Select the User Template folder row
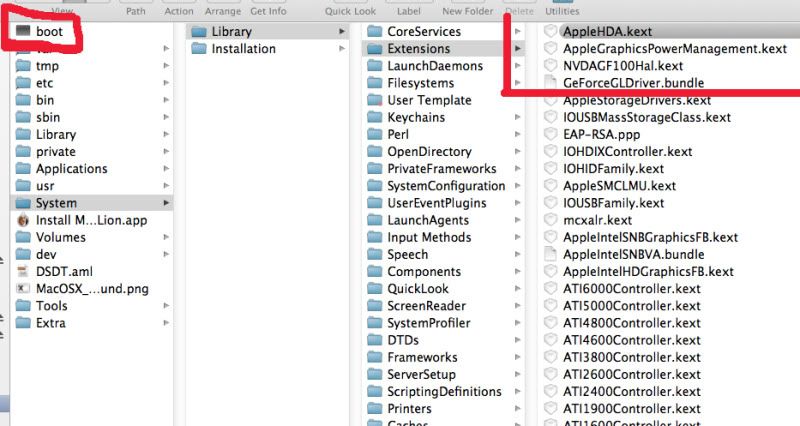This screenshot has height=426, width=800. [x=443, y=100]
